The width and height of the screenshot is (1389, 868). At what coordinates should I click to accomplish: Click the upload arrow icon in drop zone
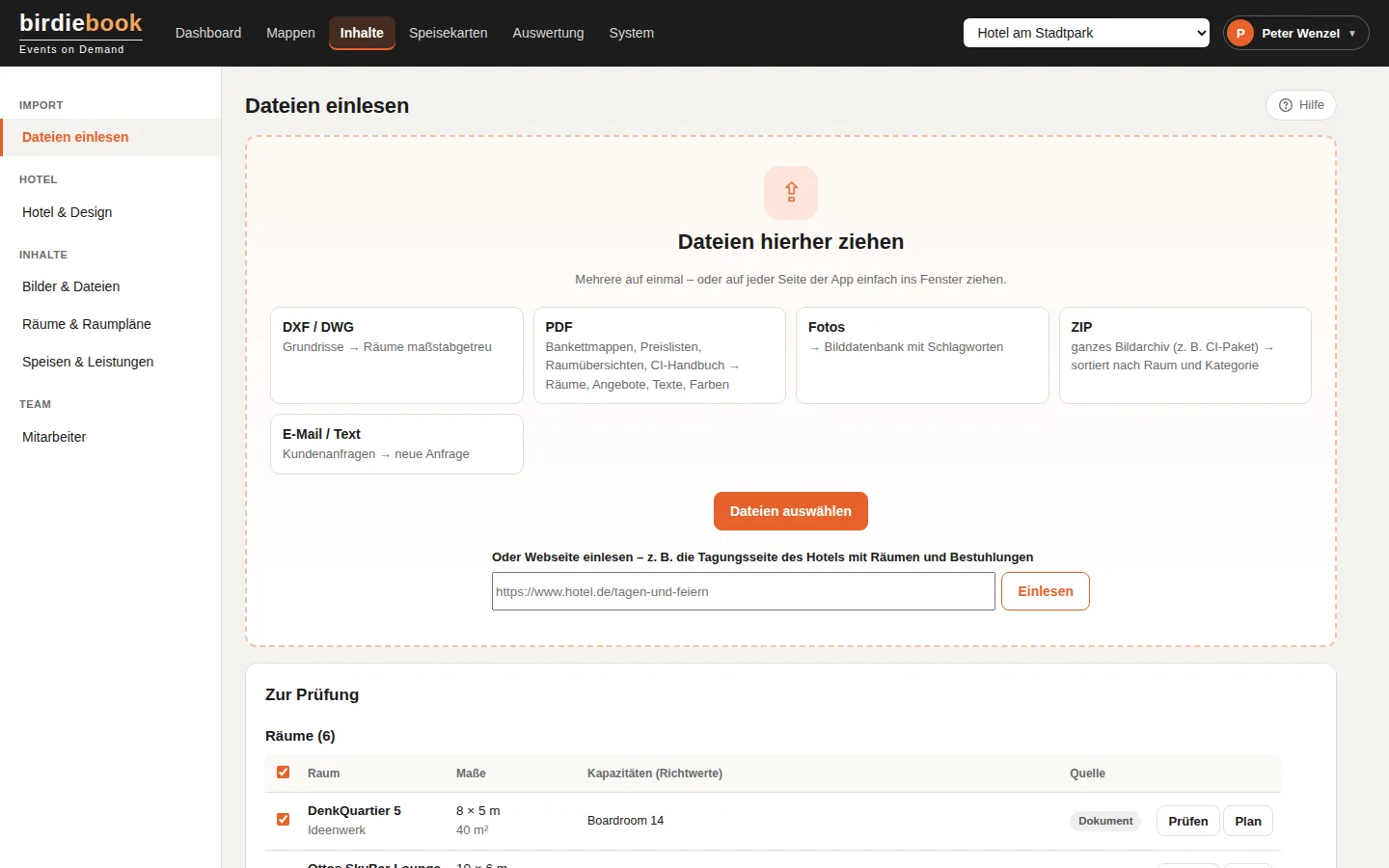click(791, 192)
